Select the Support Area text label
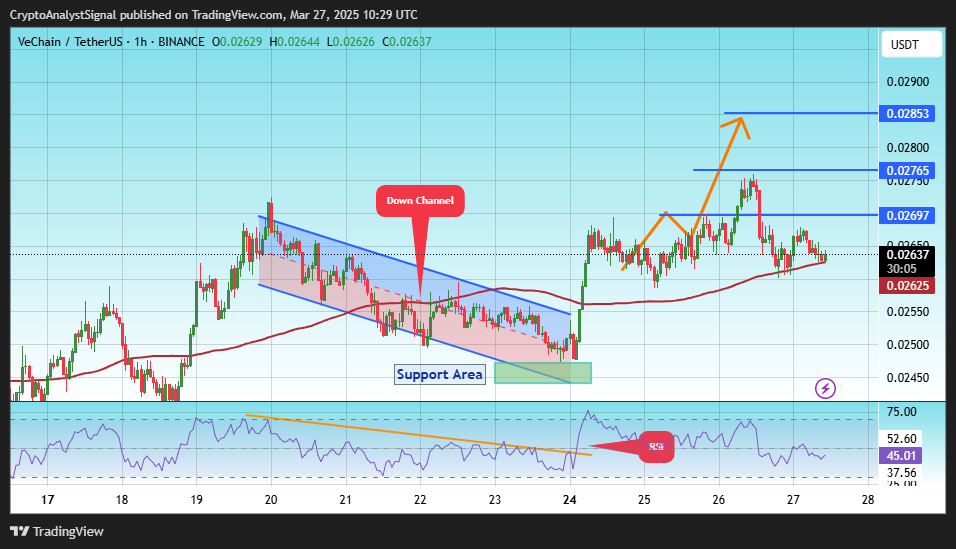Screen dimensions: 956x549 (x=440, y=374)
